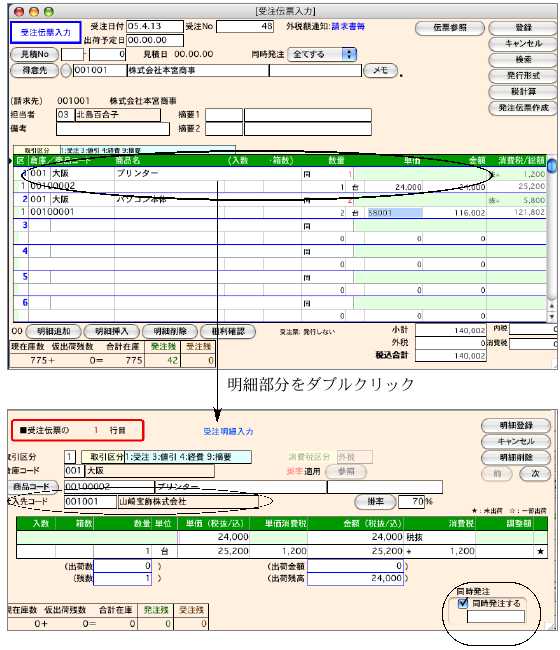Viewport: 560px width, 650px height.
Task: Click product code 00100001 in row 2
Action: 52,212
